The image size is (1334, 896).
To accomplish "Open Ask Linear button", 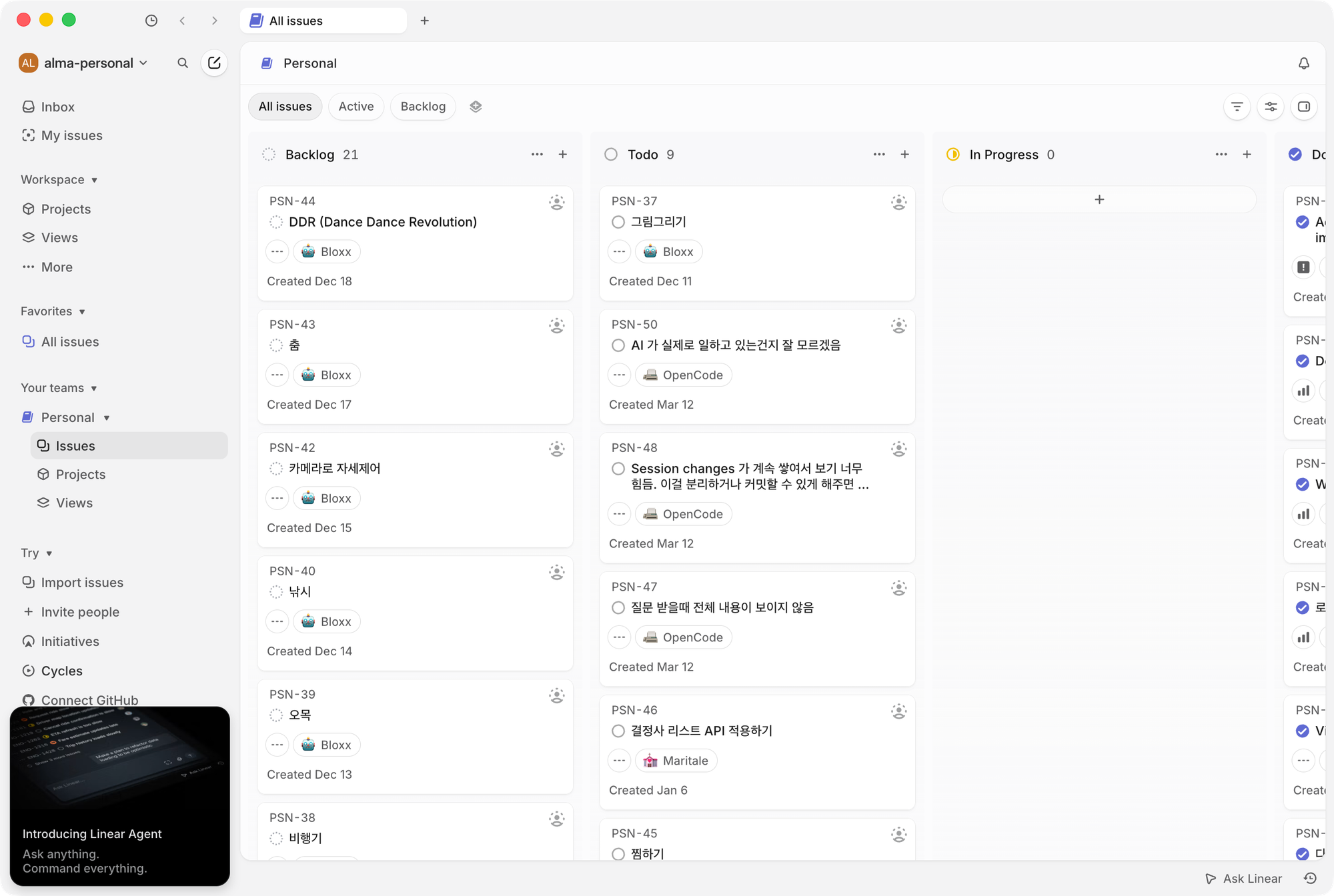I will 1244,879.
